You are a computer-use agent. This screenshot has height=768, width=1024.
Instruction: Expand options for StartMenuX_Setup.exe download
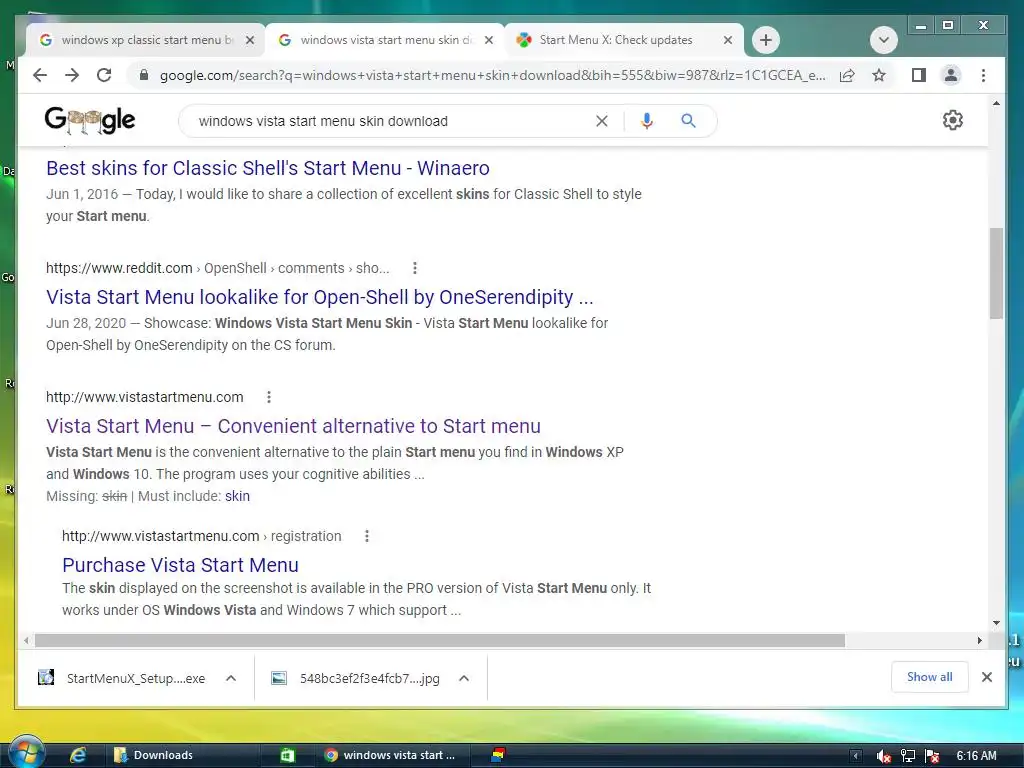click(x=231, y=679)
